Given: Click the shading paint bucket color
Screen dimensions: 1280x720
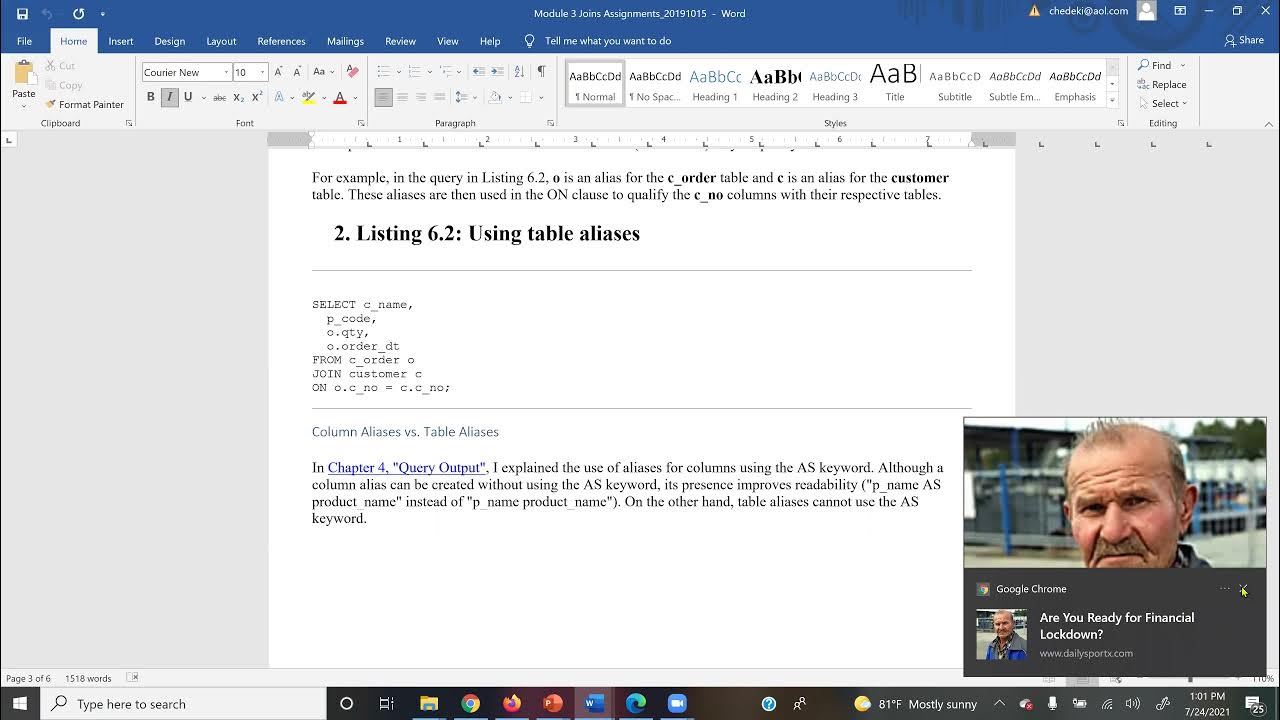Looking at the screenshot, I should coord(495,97).
